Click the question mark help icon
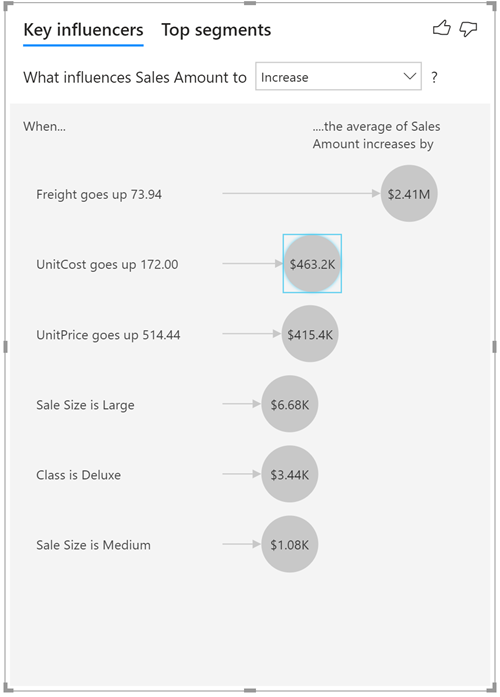 coord(434,77)
